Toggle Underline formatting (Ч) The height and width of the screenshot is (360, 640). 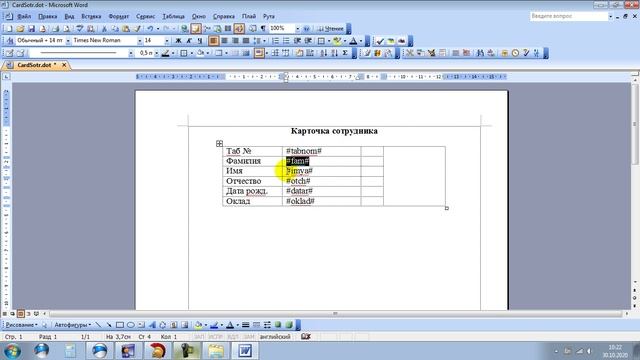click(x=200, y=41)
